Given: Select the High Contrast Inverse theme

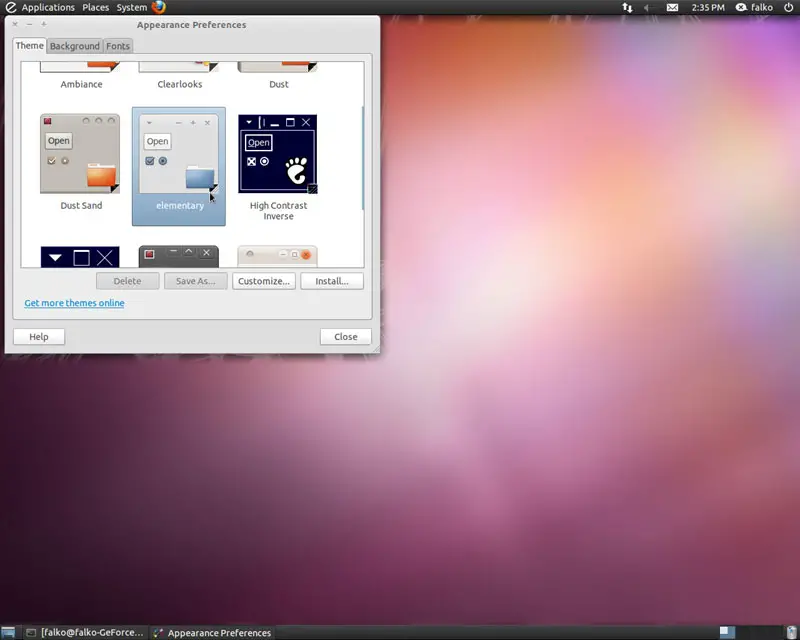Looking at the screenshot, I should 278,166.
